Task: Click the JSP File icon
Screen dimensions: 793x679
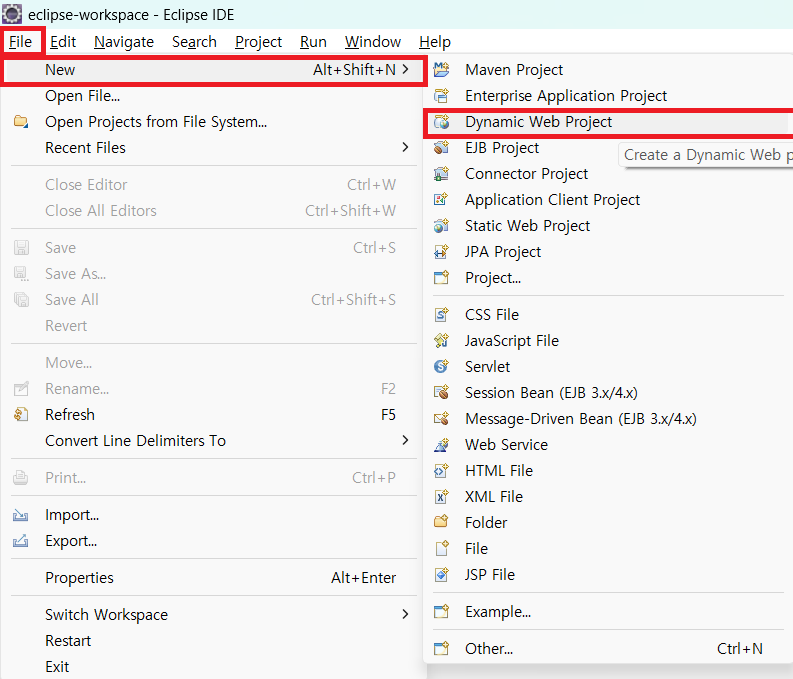Action: [x=442, y=575]
